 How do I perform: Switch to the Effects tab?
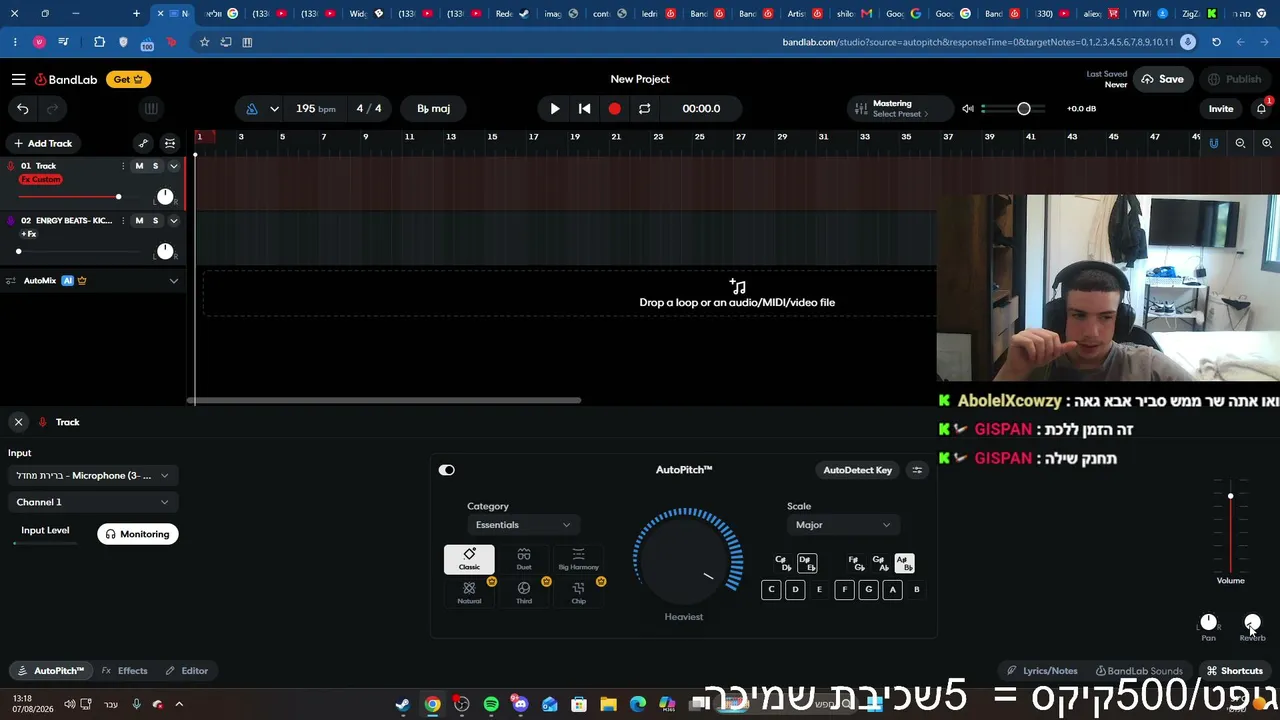pos(125,671)
